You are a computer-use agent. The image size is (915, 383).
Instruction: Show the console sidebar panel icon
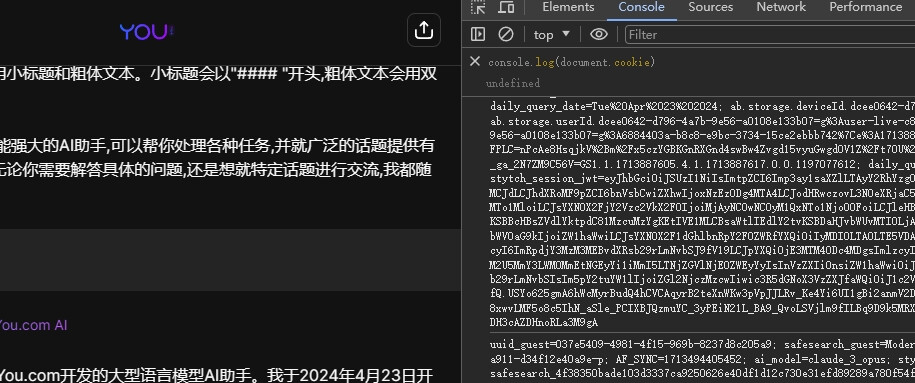[x=478, y=34]
